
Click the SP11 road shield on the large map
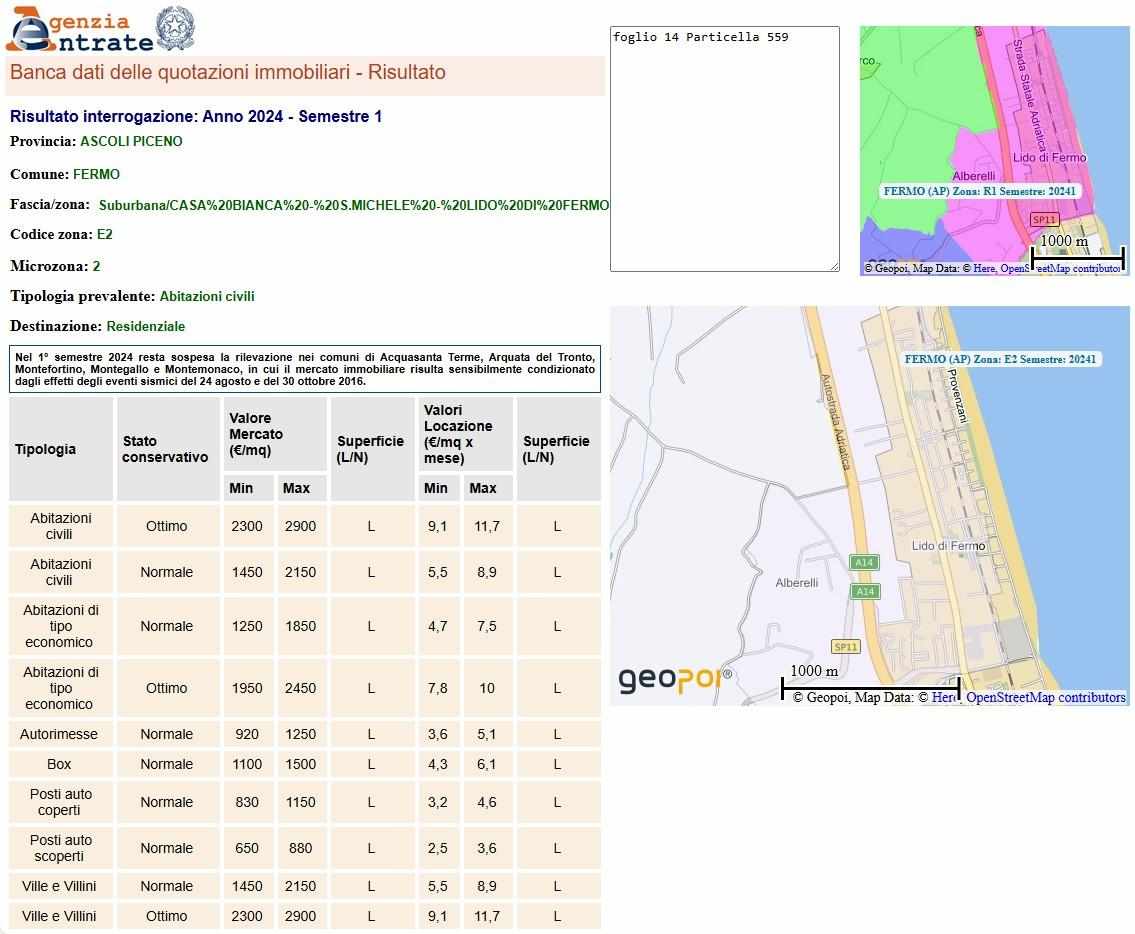coord(846,647)
